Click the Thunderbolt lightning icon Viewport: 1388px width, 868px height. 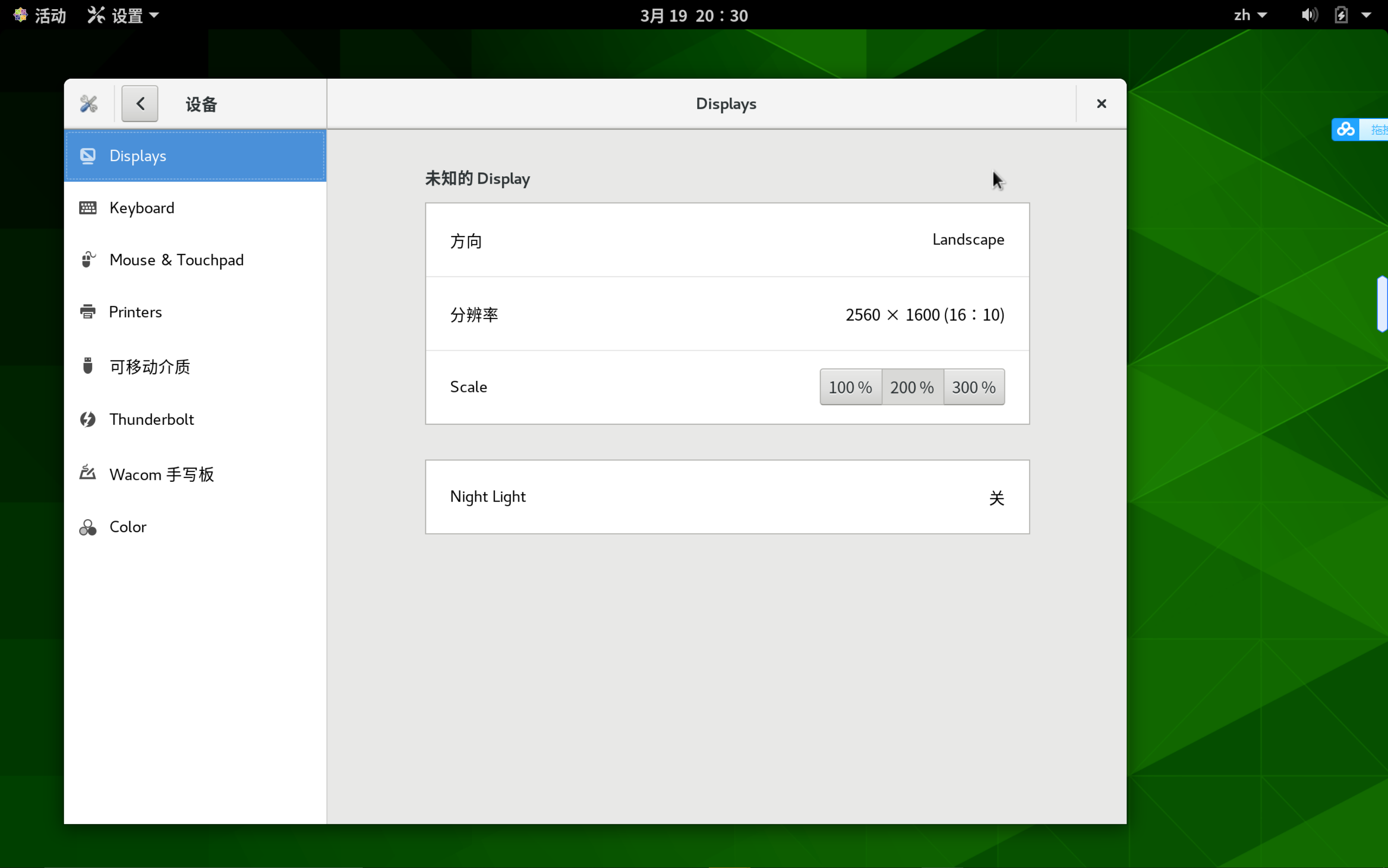point(88,419)
